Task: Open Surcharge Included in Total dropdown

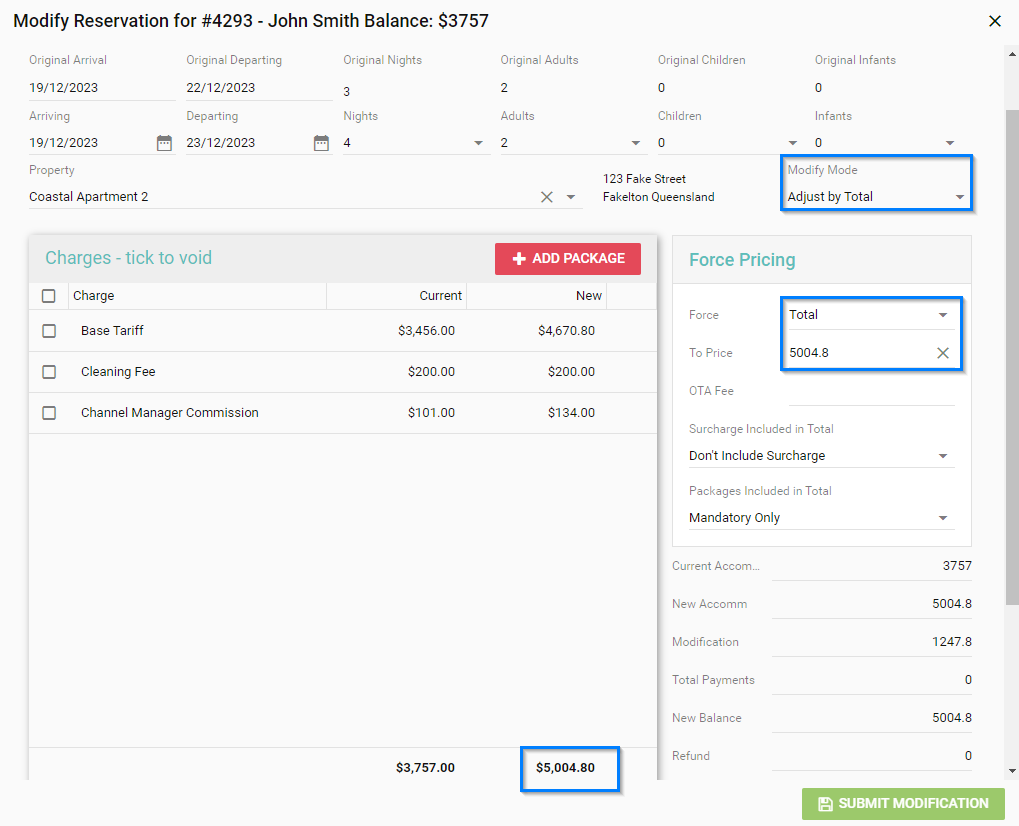Action: pos(820,456)
